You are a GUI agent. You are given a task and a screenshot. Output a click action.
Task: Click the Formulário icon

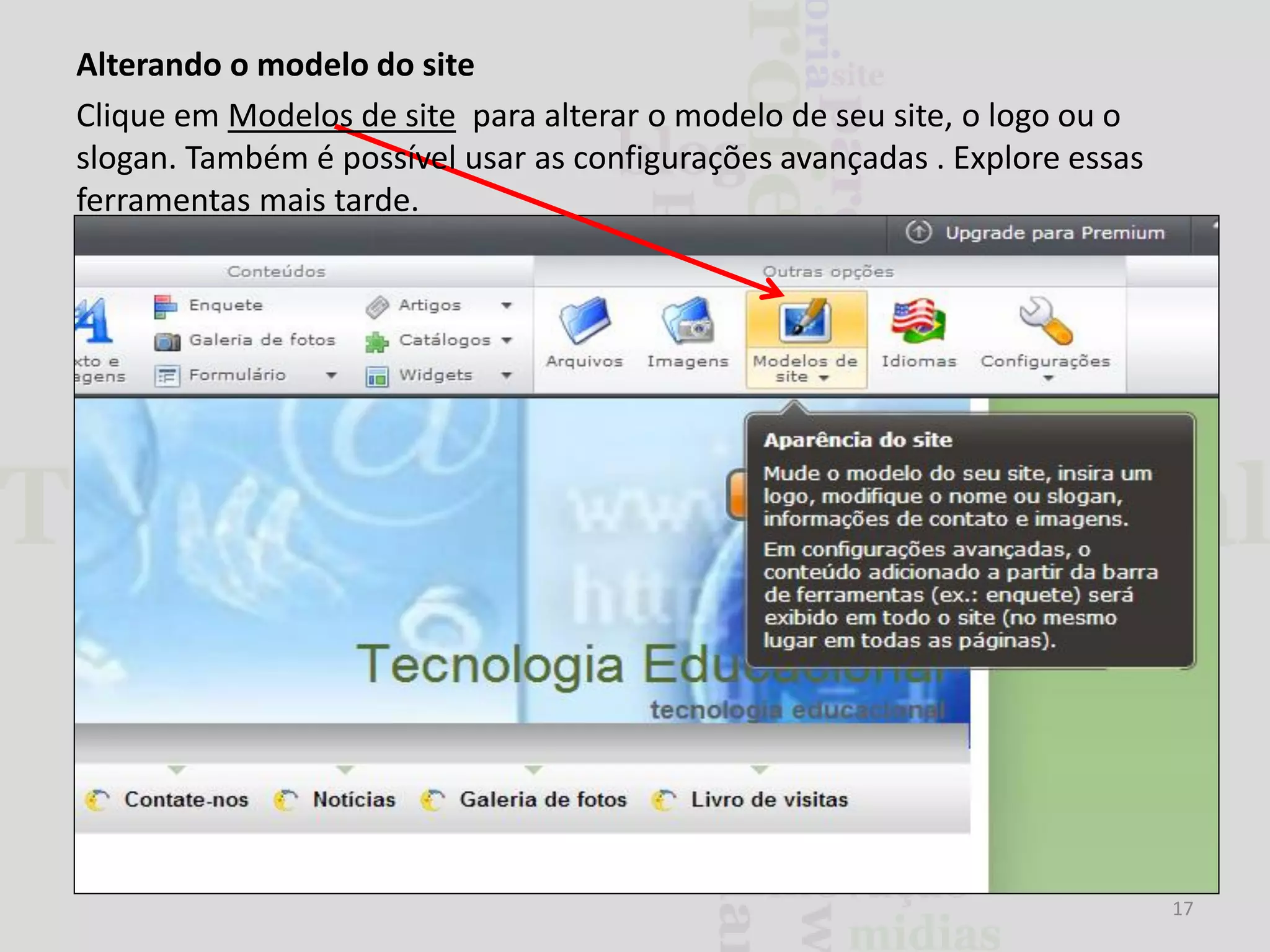tap(166, 376)
